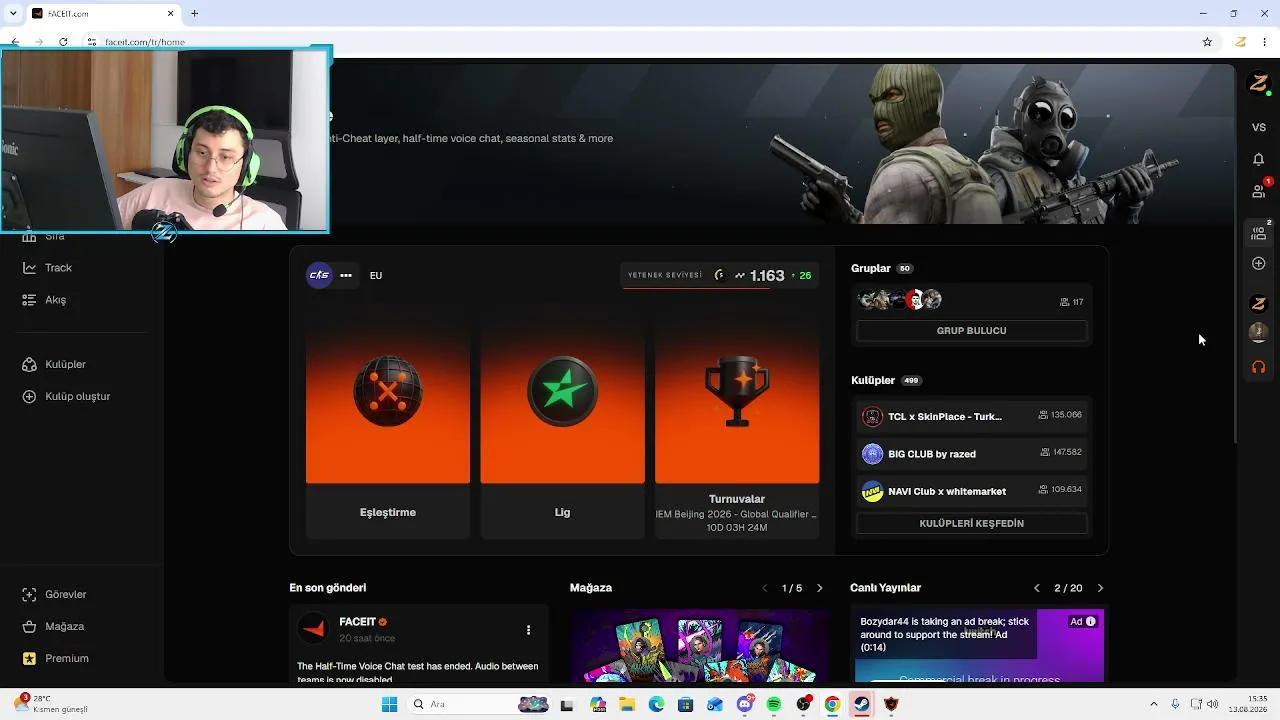Open the Windows Start menu
This screenshot has width=1280, height=720.
point(389,704)
